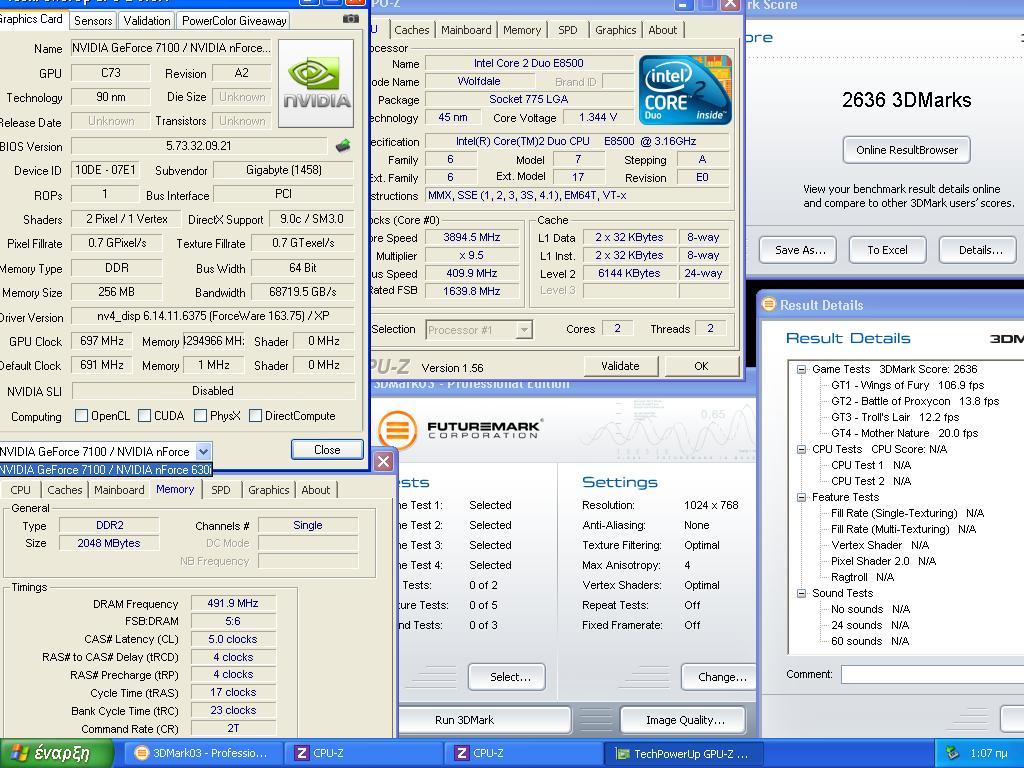The image size is (1024, 768).
Task: Click the BIOS Version field 5.73.32.09.21
Action: (x=199, y=146)
